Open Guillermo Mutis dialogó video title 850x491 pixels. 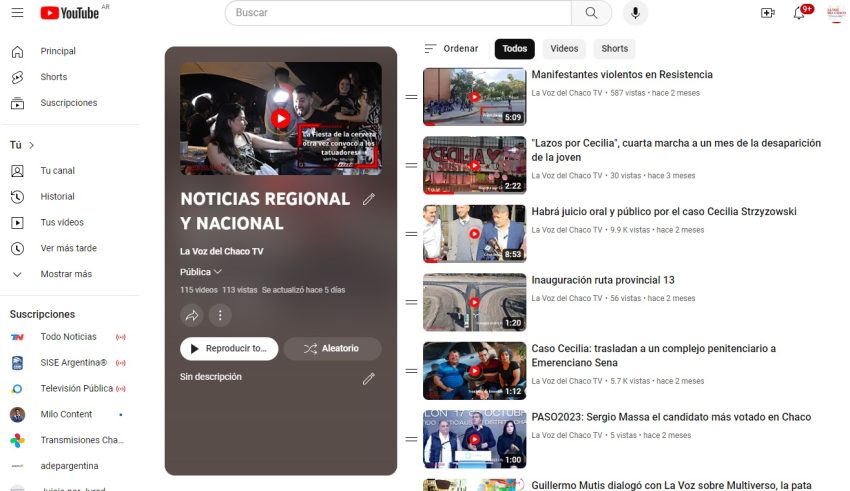click(x=671, y=486)
